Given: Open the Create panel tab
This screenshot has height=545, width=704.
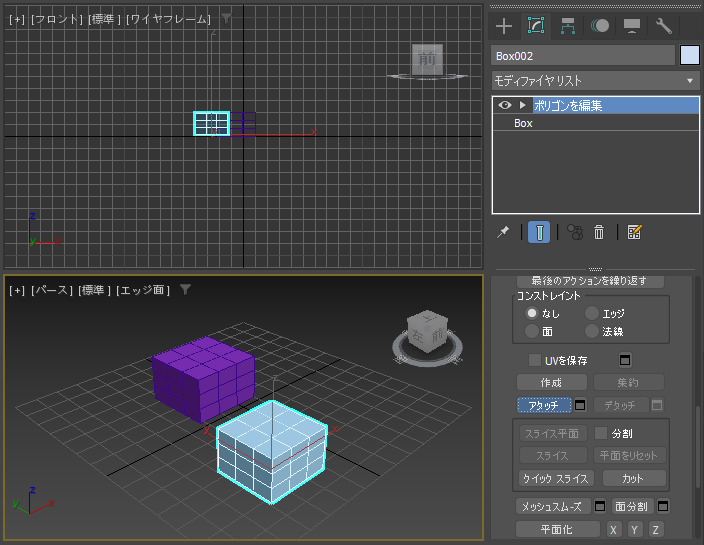Looking at the screenshot, I should coord(504,26).
